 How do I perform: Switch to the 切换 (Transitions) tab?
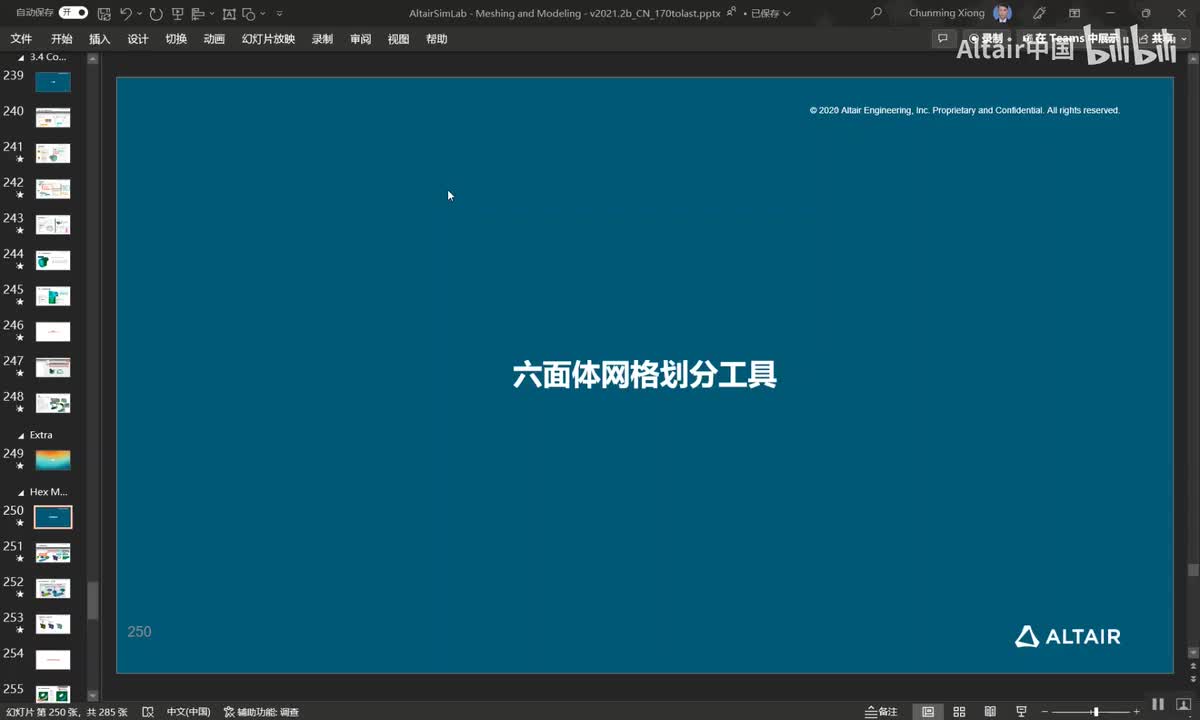(x=176, y=39)
